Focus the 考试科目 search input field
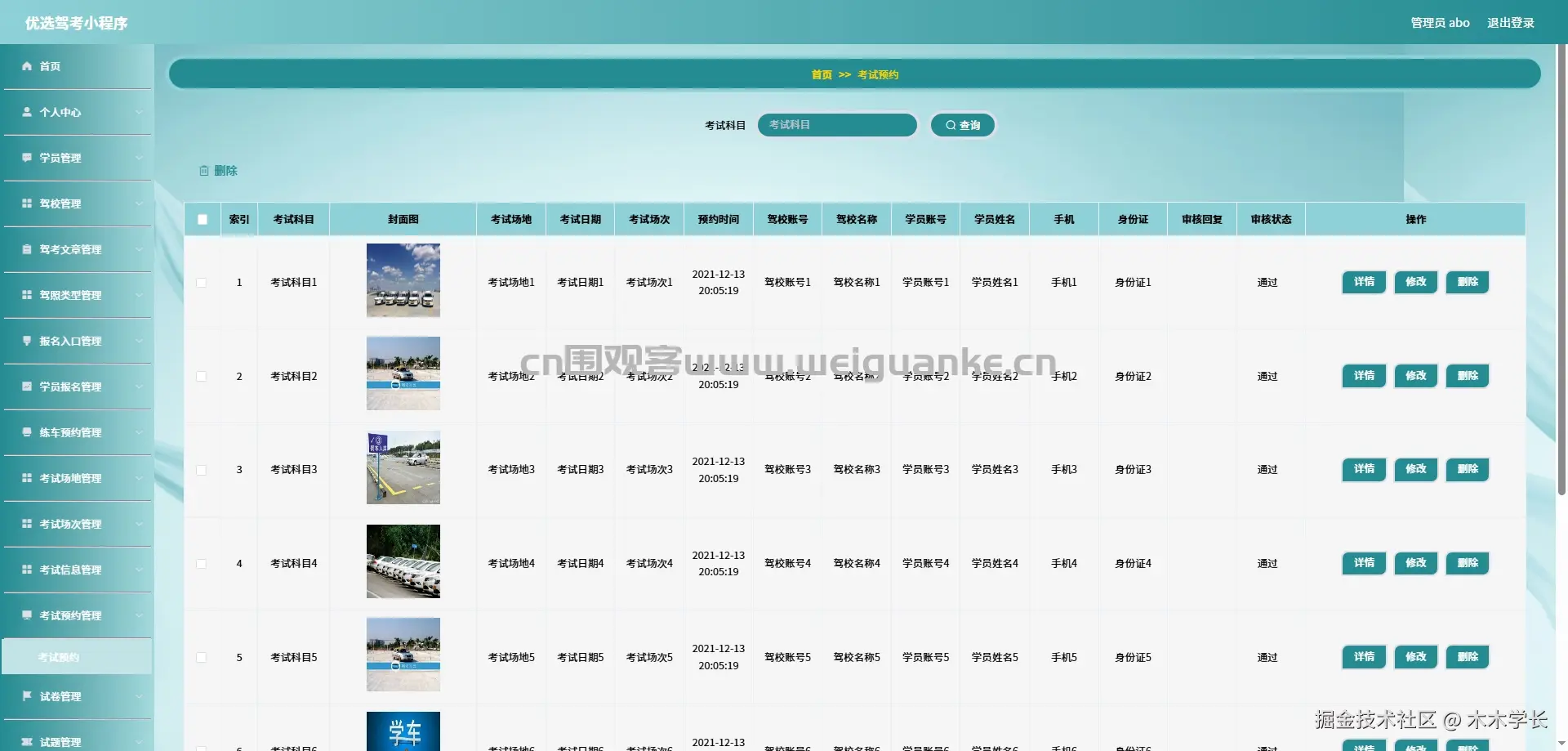Viewport: 1568px width, 751px height. point(837,125)
